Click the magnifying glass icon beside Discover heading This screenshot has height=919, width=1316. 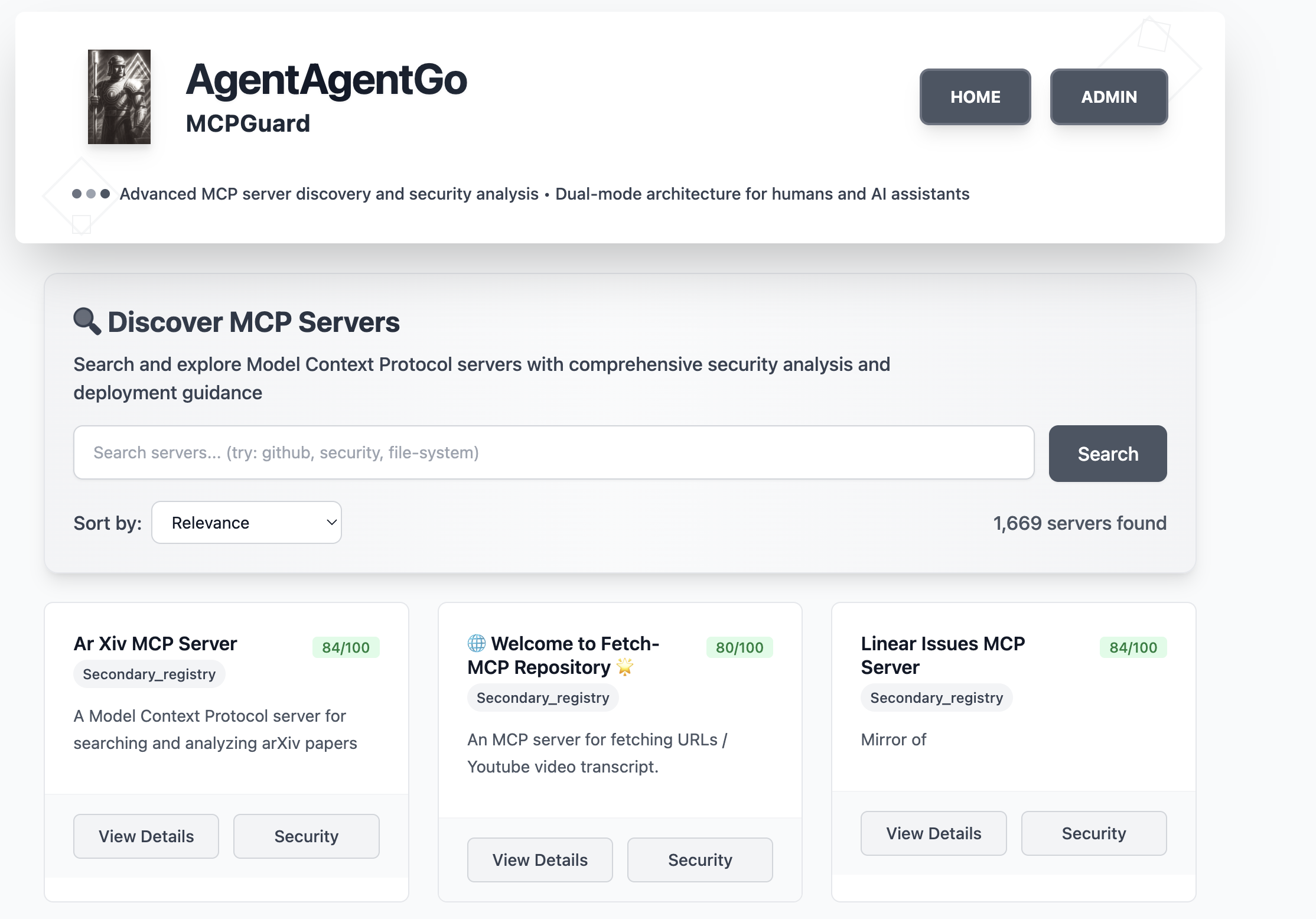pyautogui.click(x=87, y=321)
